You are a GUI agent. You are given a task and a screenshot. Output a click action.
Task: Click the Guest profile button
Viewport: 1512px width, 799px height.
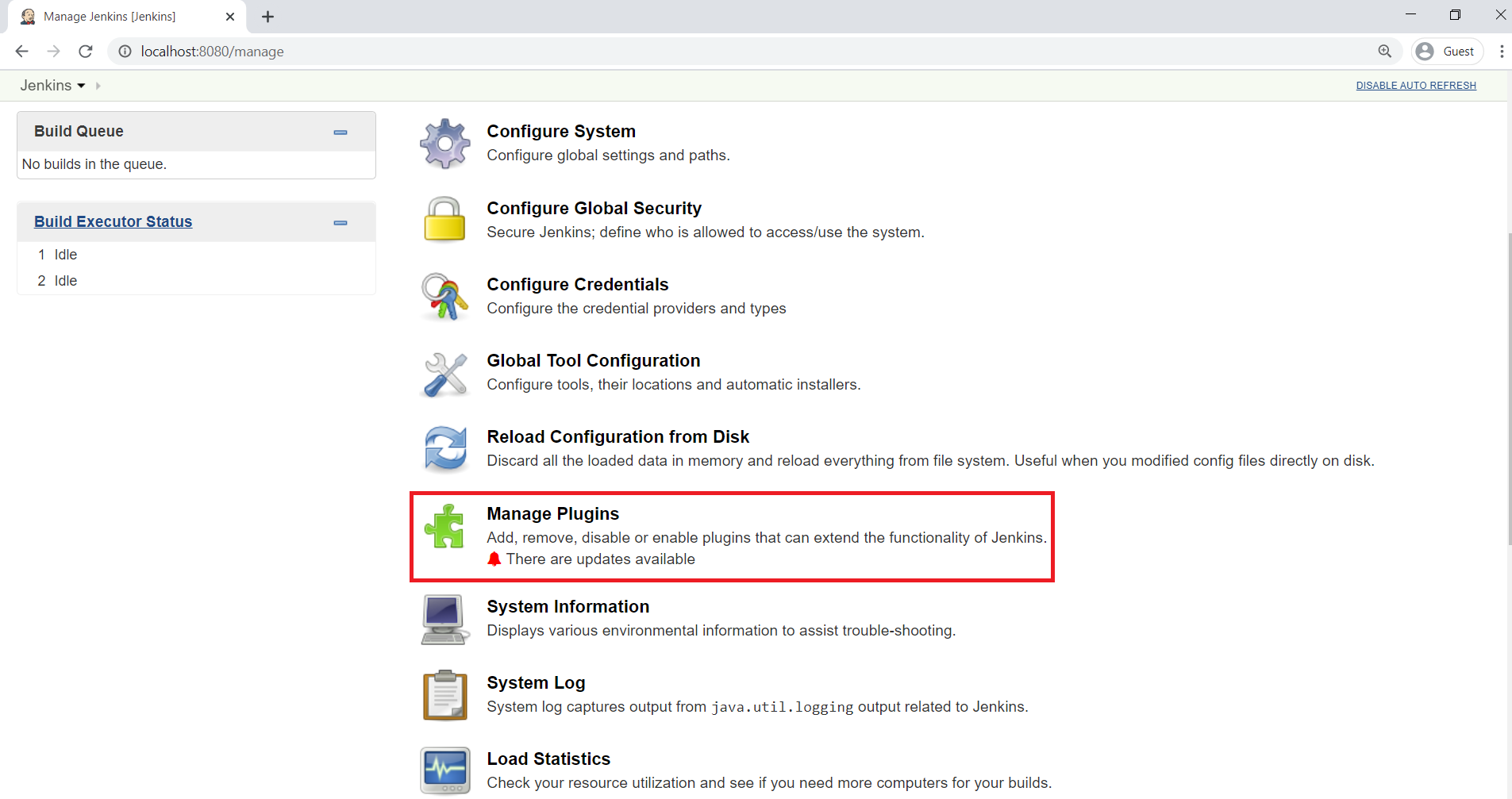pyautogui.click(x=1447, y=52)
